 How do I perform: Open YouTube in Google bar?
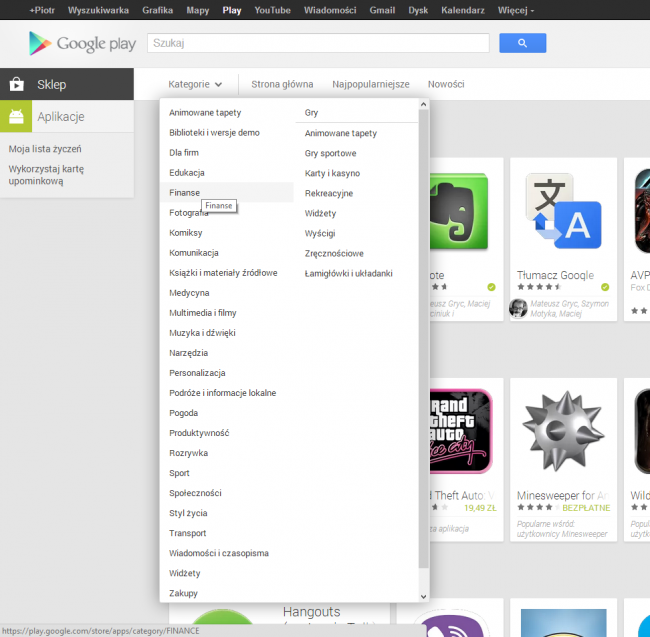[x=272, y=10]
